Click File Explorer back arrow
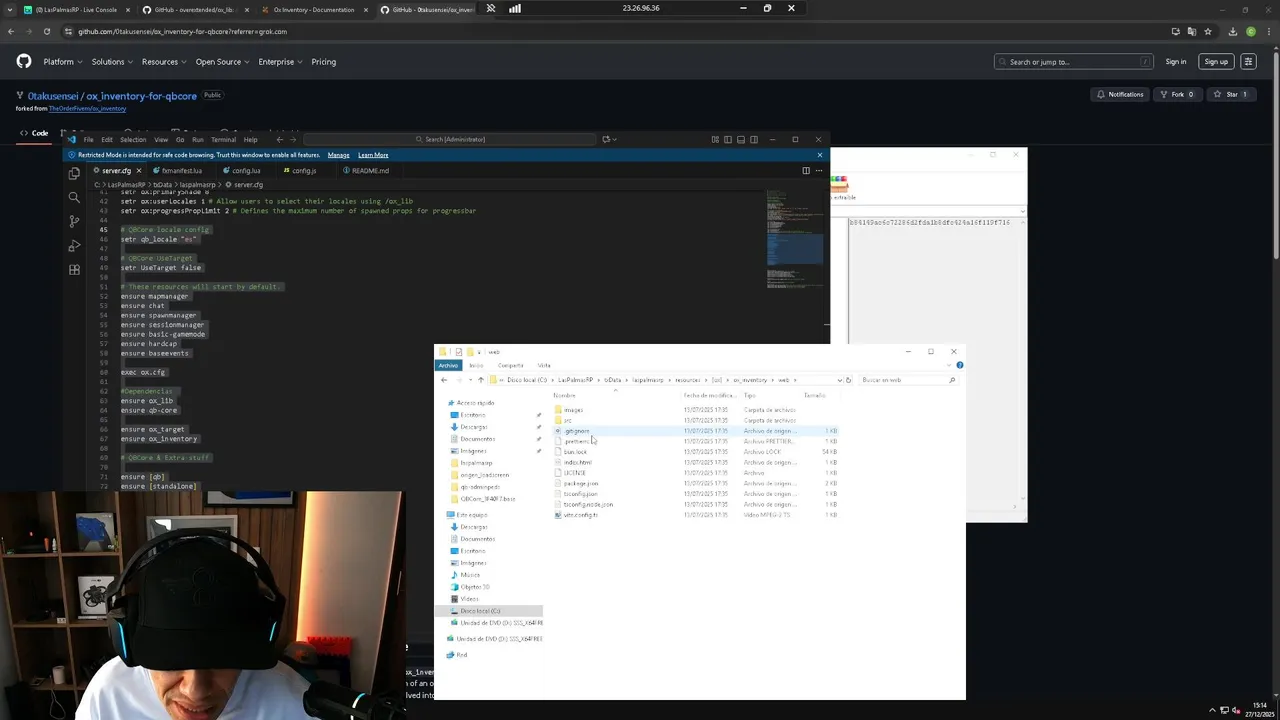The image size is (1280, 720). (444, 380)
